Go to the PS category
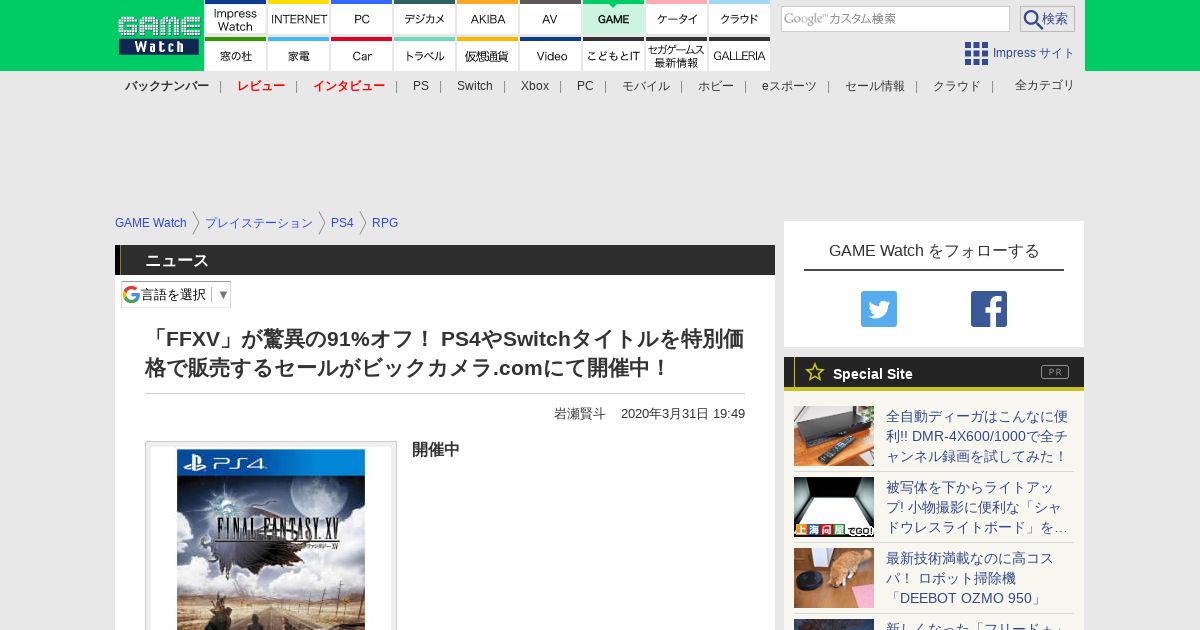The height and width of the screenshot is (630, 1200). coord(421,86)
